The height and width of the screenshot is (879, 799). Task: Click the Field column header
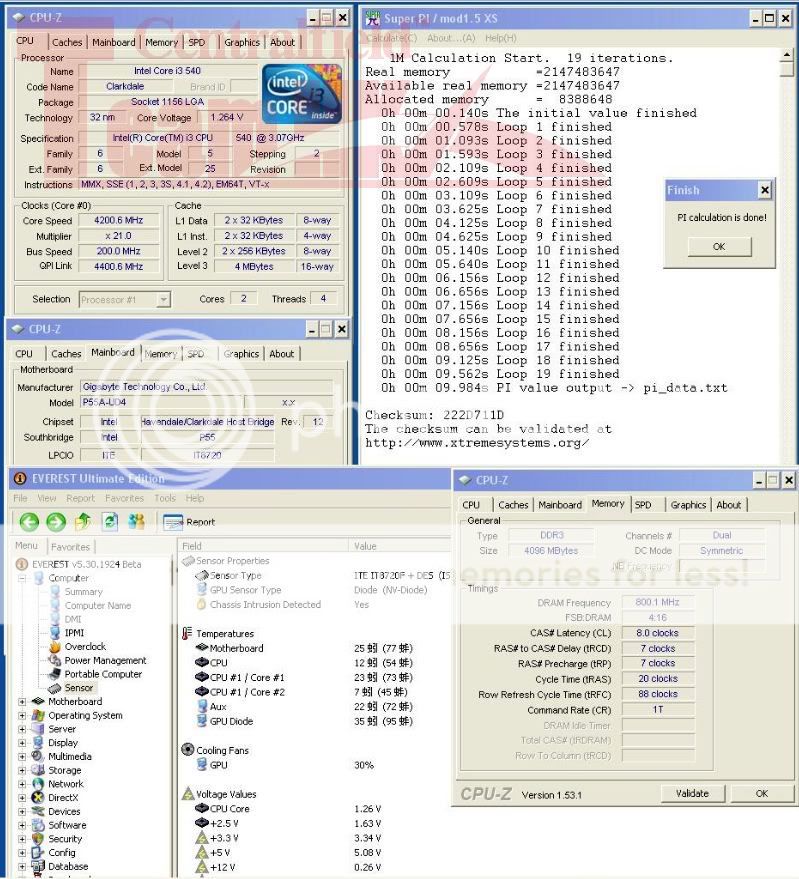263,546
